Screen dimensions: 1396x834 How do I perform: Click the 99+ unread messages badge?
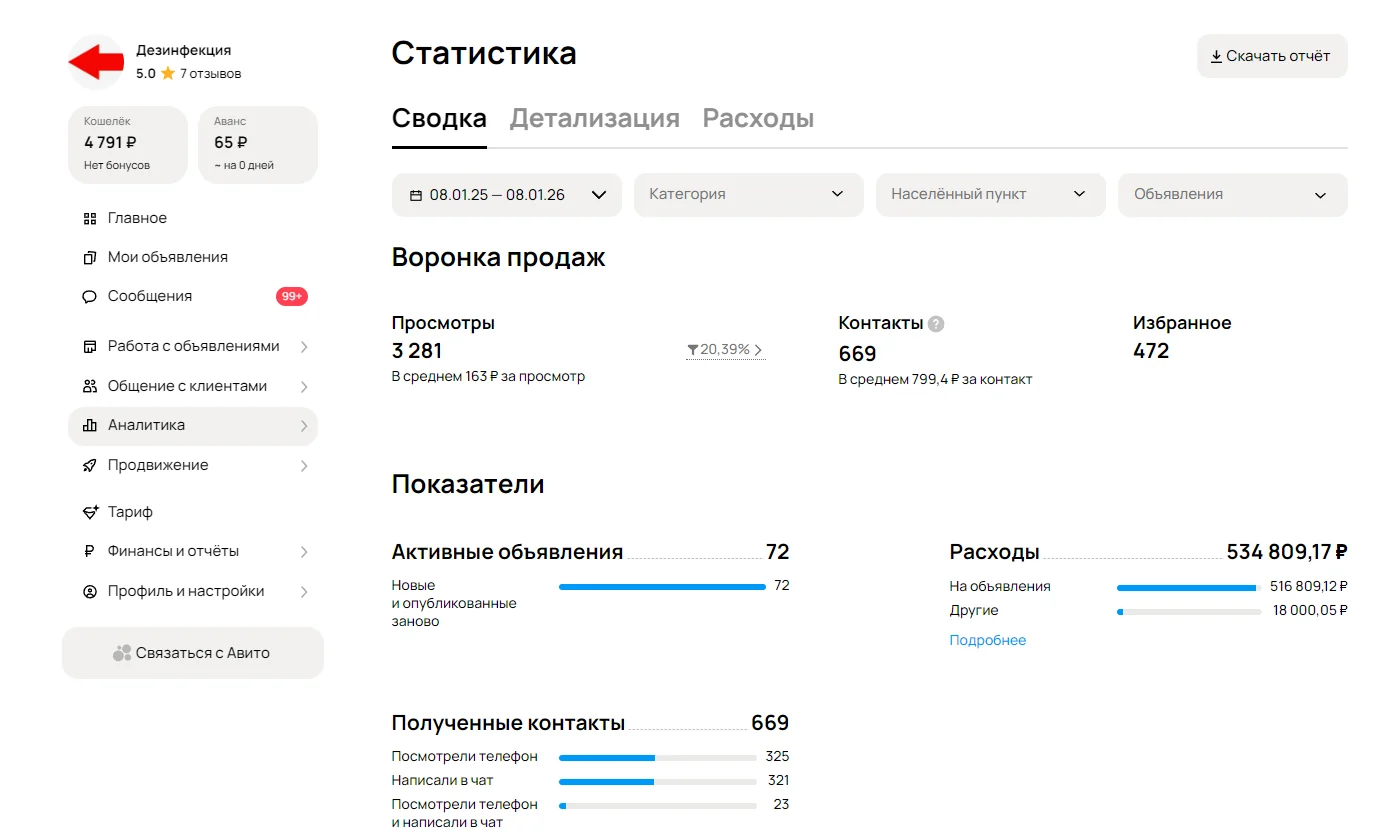[292, 296]
